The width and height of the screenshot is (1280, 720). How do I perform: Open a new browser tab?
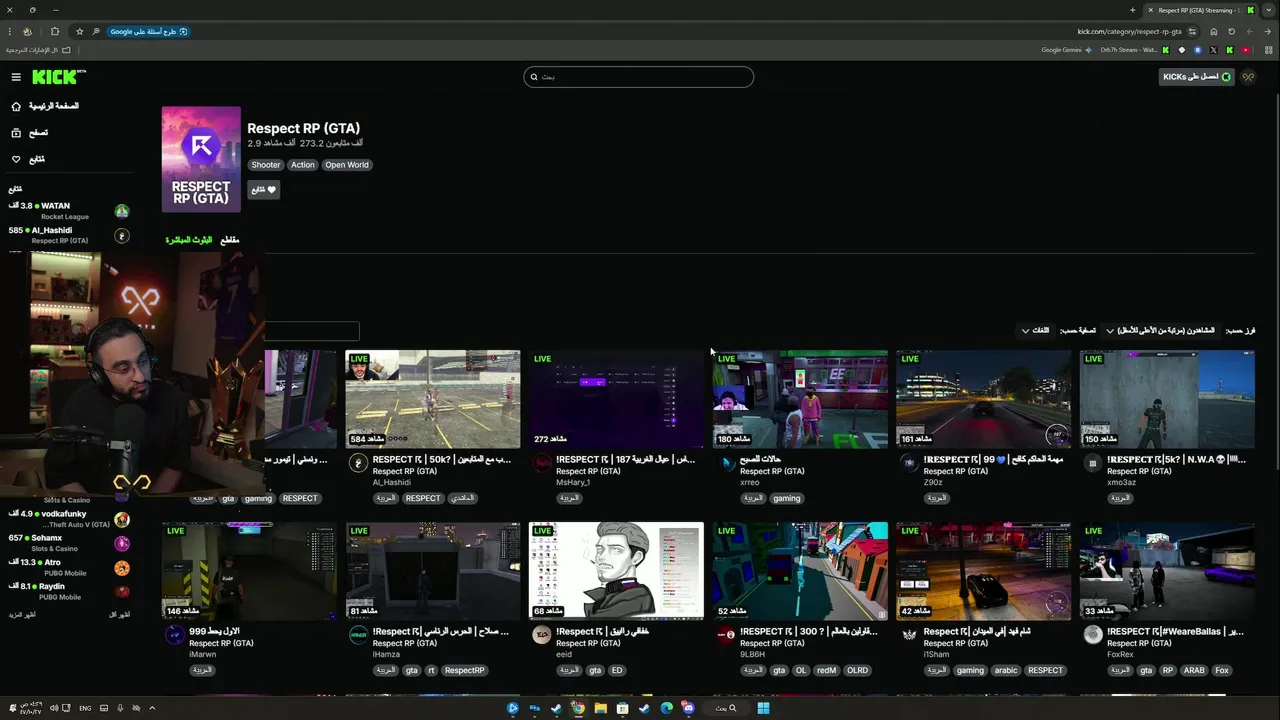pos(1132,10)
